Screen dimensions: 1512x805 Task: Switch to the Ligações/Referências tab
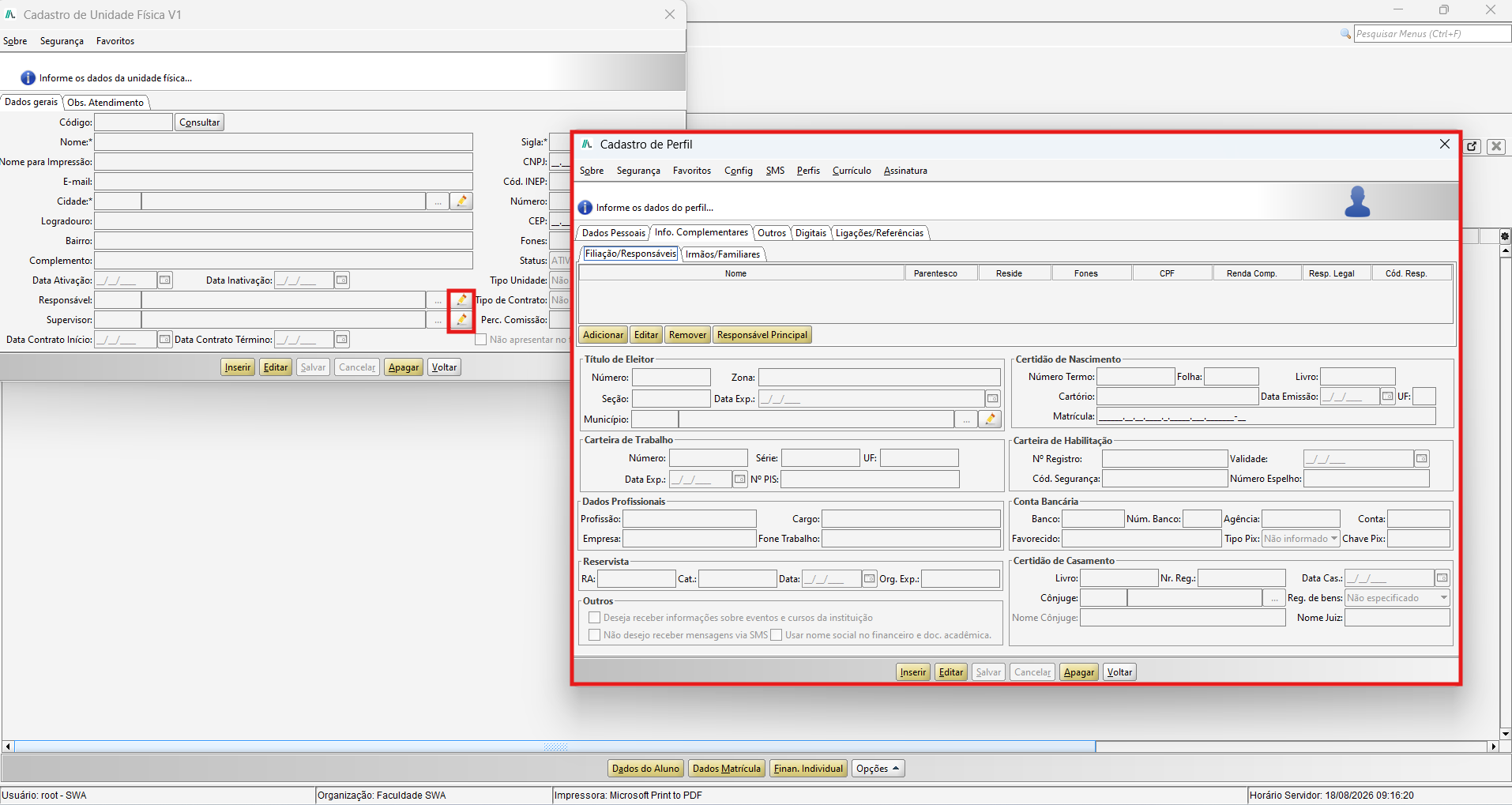click(879, 233)
